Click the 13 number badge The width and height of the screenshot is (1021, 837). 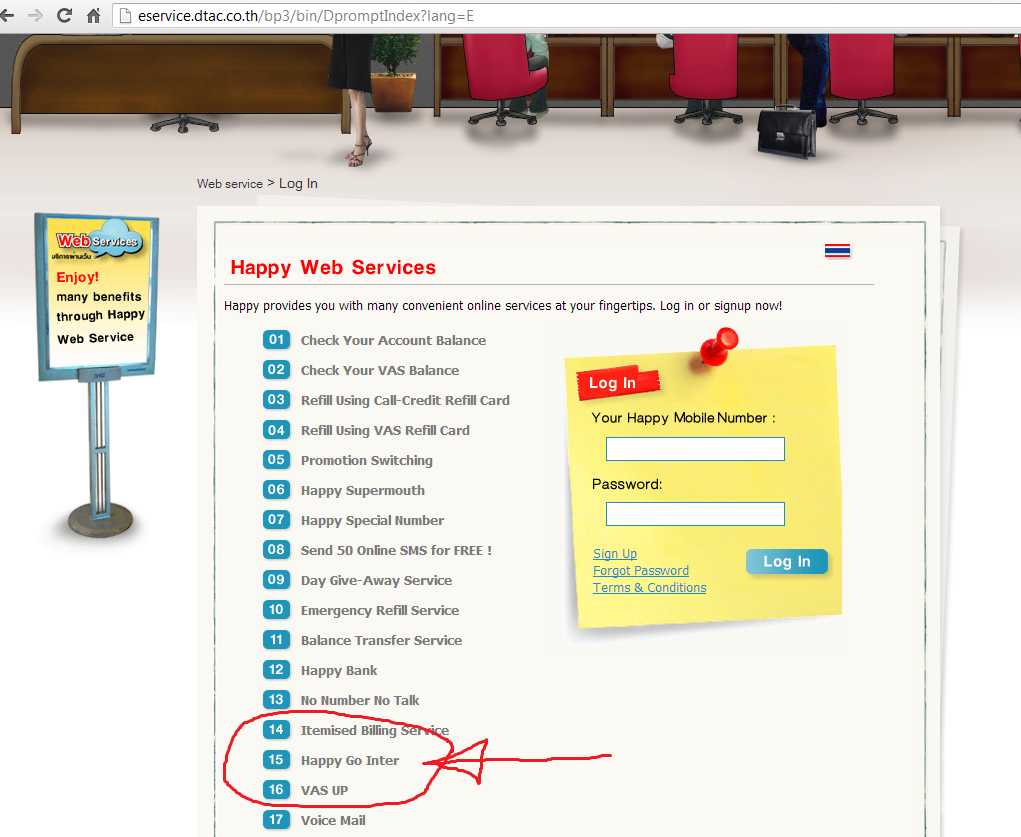(276, 700)
